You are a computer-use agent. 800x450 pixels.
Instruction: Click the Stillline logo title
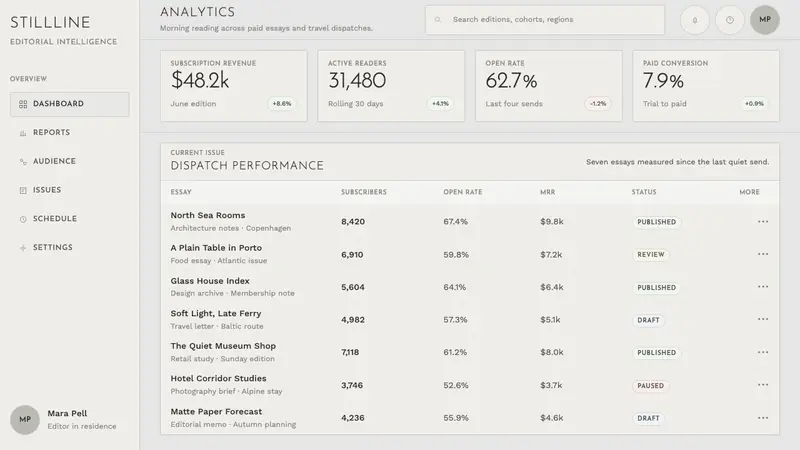(x=50, y=22)
